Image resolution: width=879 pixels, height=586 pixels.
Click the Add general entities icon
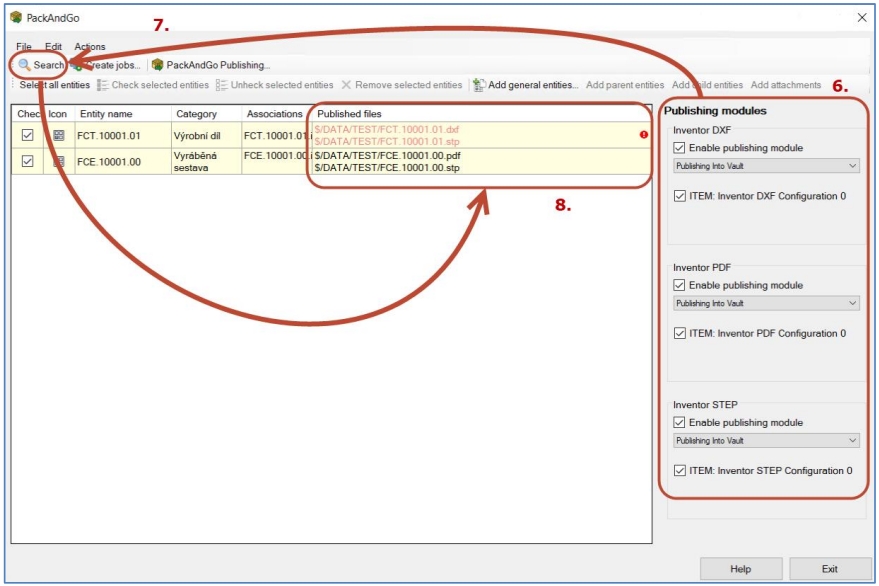click(x=479, y=85)
